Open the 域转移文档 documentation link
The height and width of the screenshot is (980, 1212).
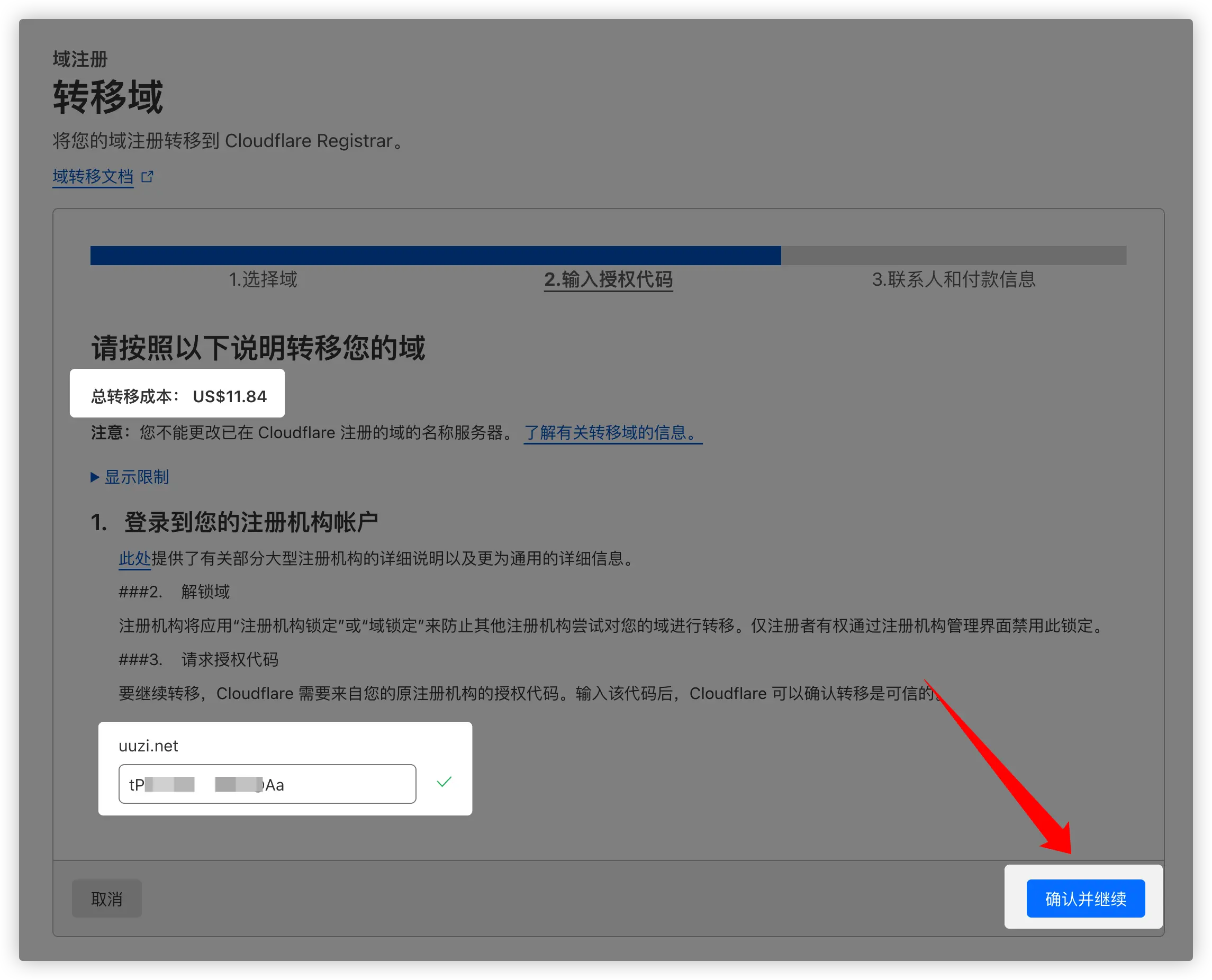(x=93, y=177)
